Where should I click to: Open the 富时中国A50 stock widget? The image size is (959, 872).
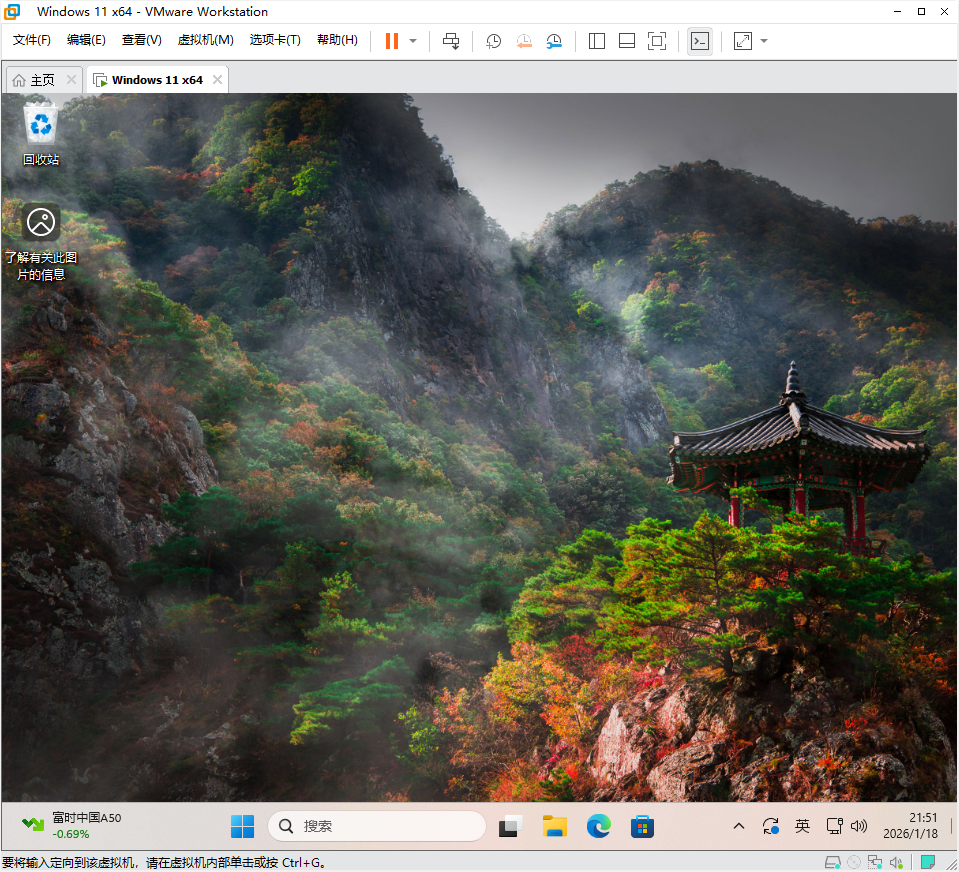point(72,825)
